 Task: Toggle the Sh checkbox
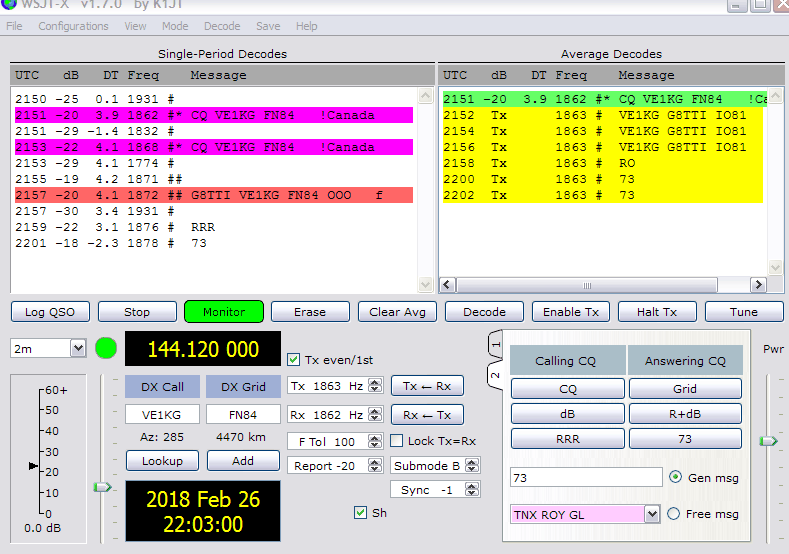[360, 513]
